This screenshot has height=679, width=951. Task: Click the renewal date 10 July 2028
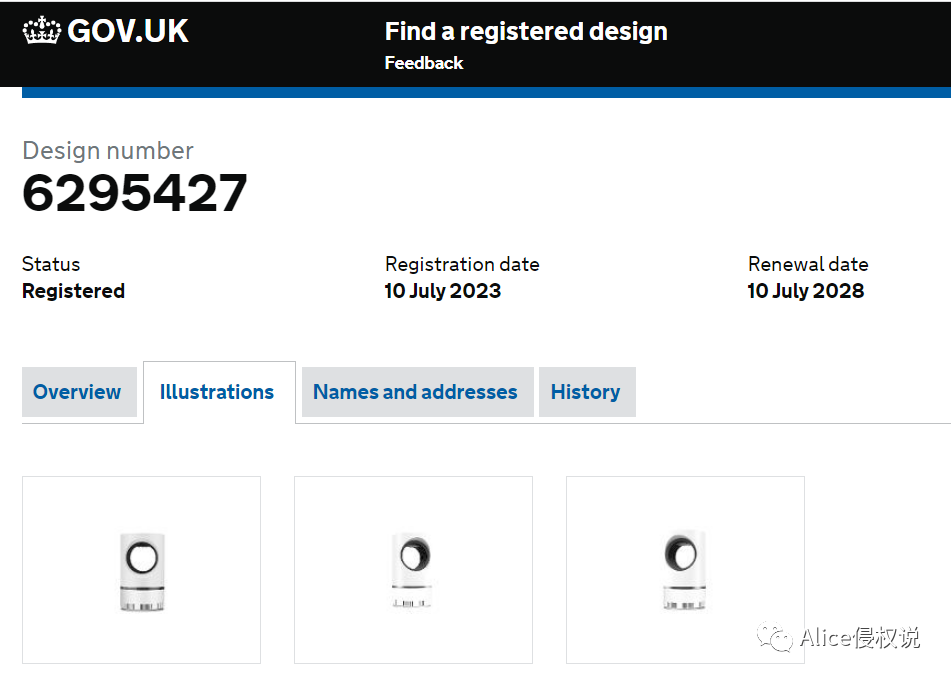[806, 291]
